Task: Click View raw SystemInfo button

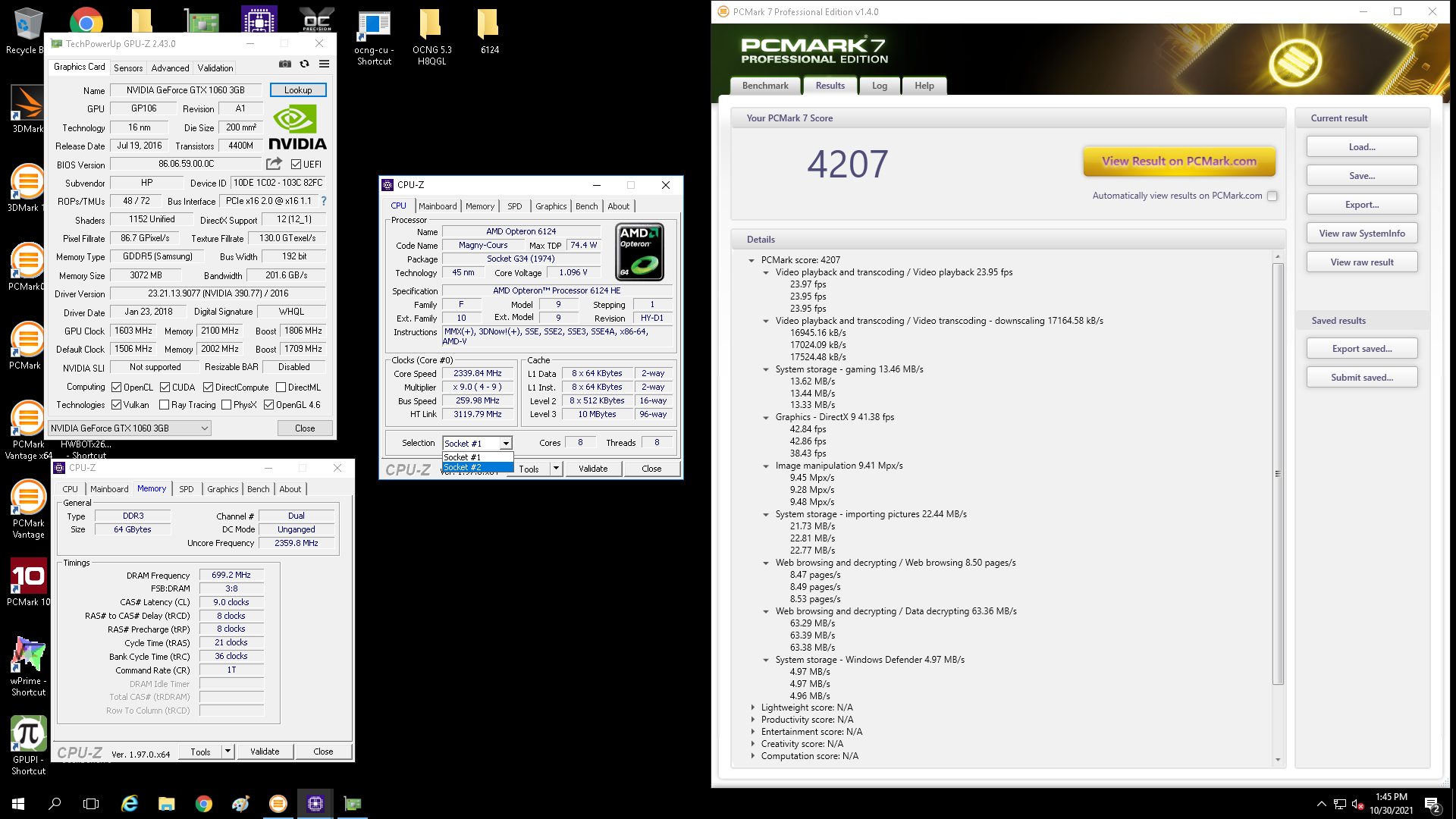Action: (1362, 234)
